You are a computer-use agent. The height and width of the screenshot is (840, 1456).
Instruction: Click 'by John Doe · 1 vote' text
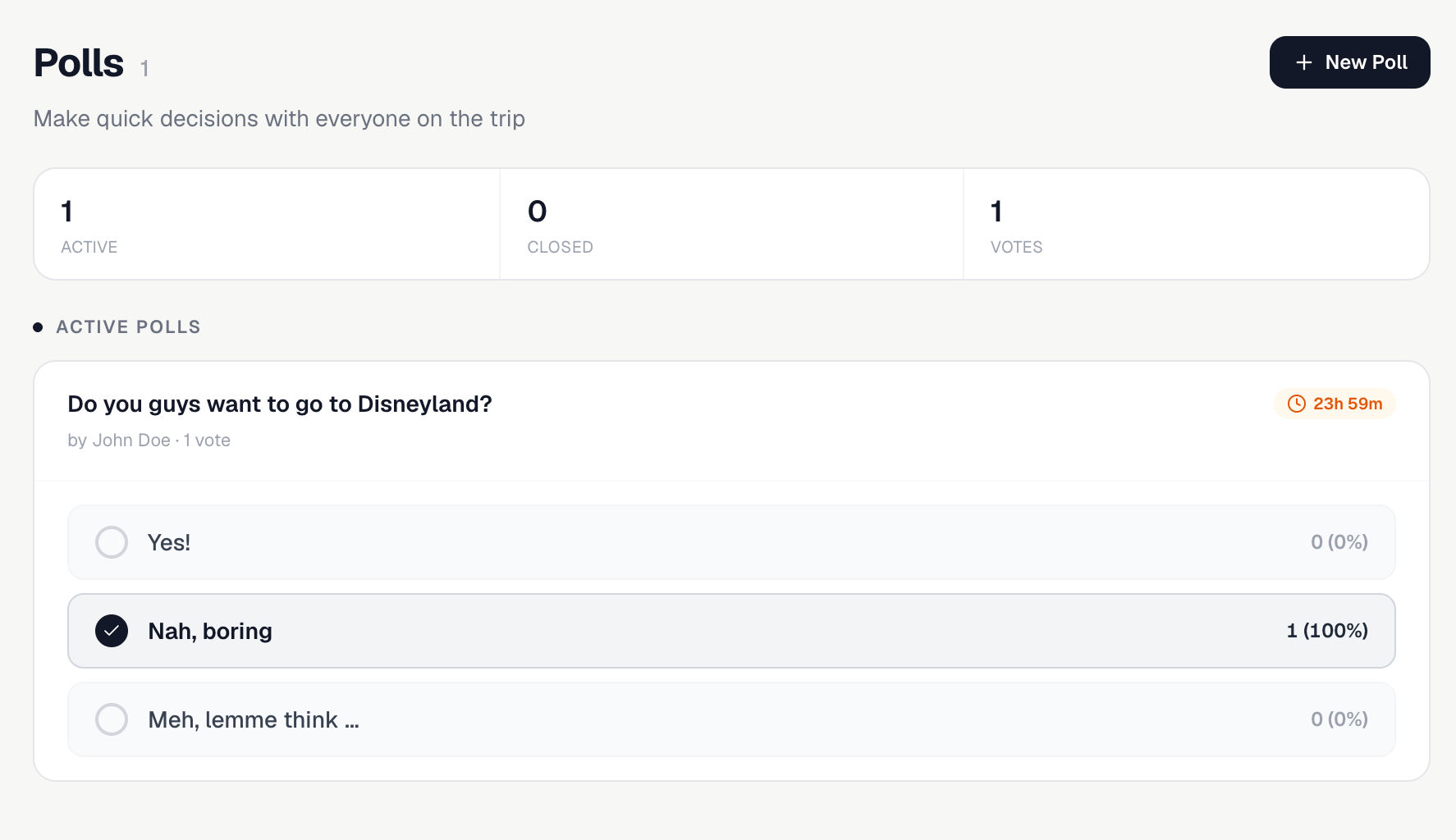(149, 441)
